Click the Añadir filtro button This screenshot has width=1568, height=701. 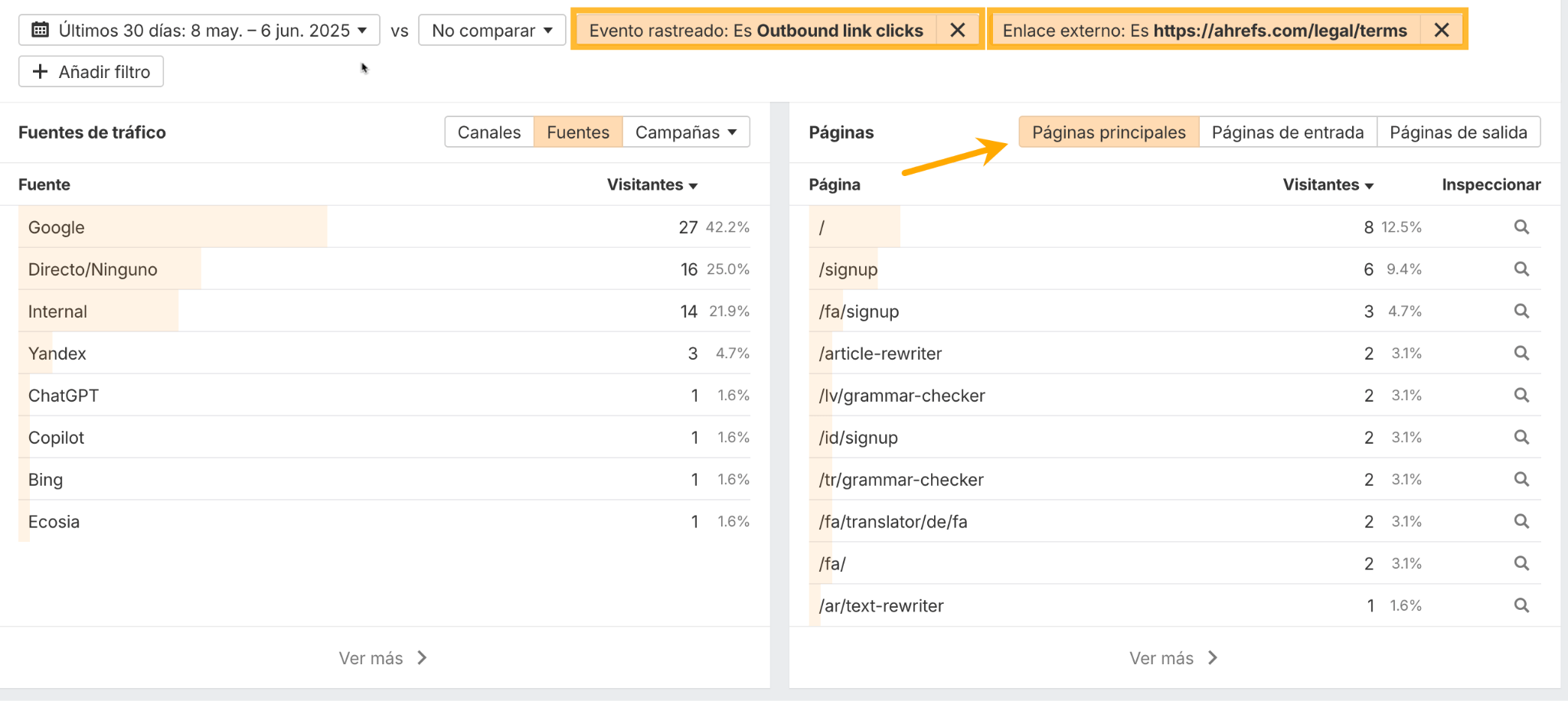(x=90, y=71)
